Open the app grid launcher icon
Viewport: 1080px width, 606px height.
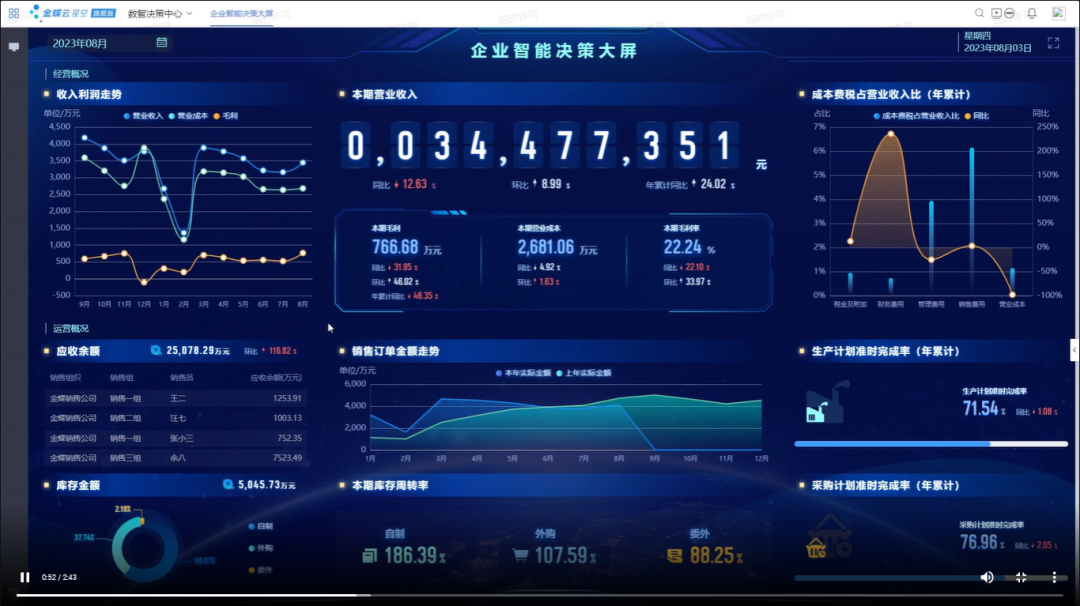click(x=14, y=13)
